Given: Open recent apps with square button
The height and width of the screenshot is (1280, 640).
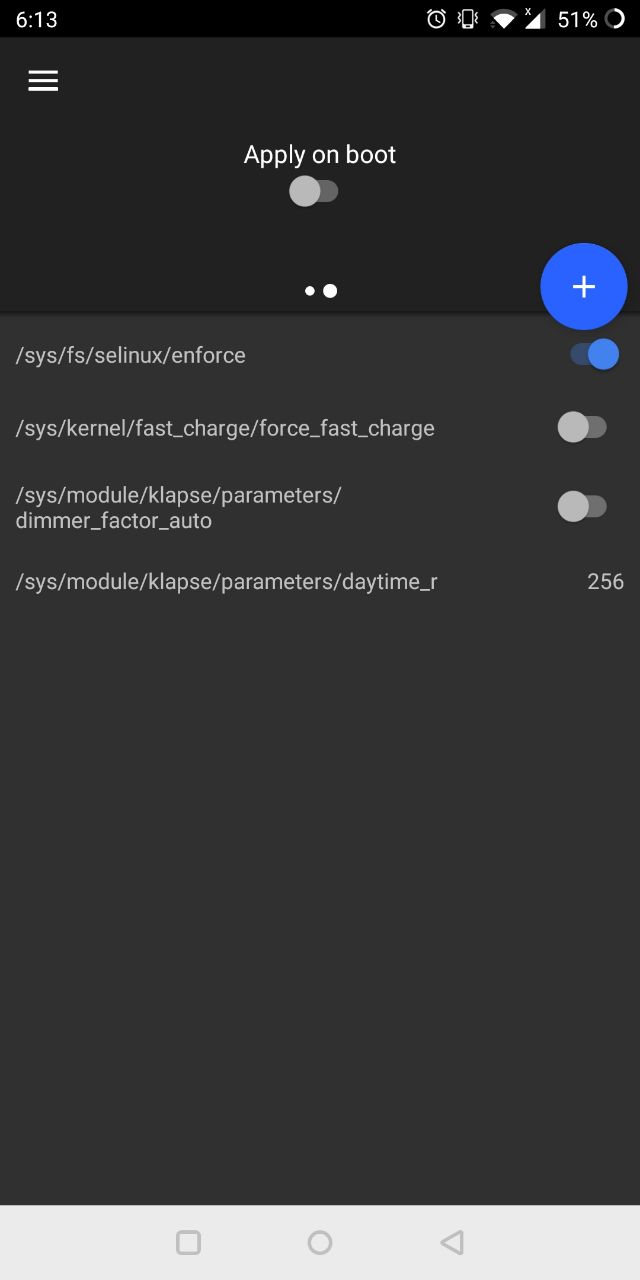Looking at the screenshot, I should pyautogui.click(x=188, y=1242).
